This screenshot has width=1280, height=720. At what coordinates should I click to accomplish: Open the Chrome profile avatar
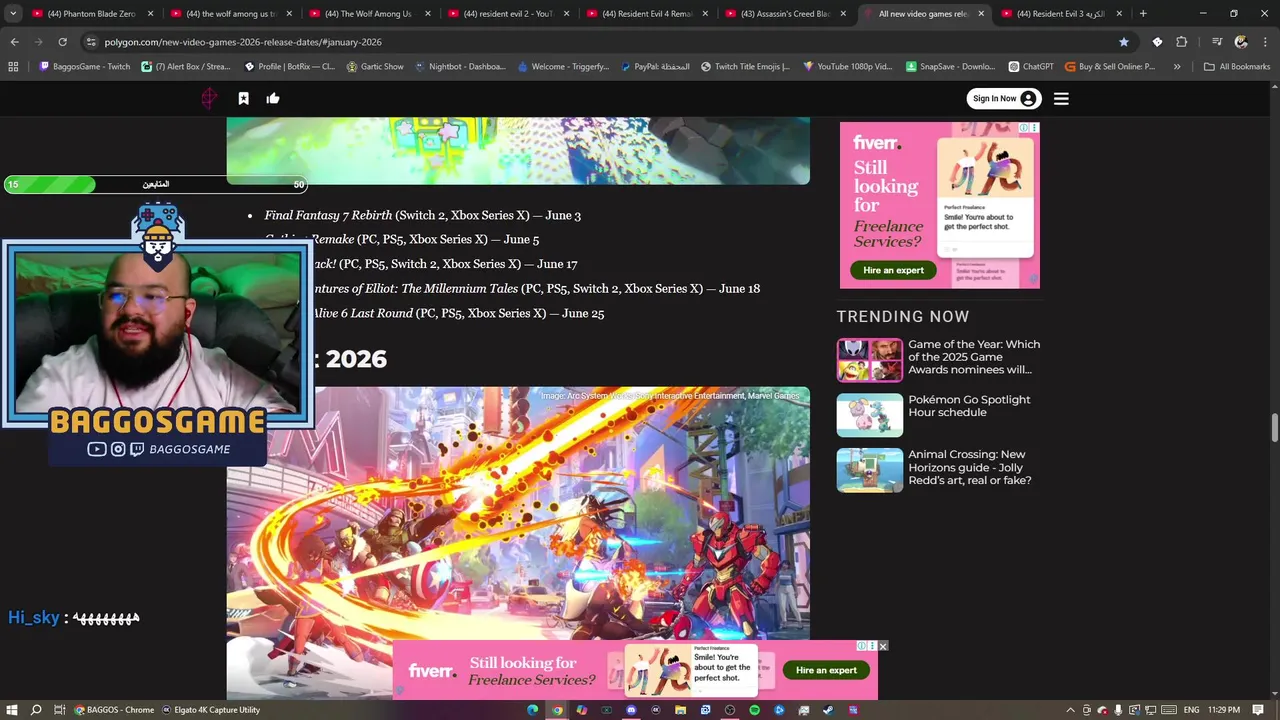point(1241,42)
